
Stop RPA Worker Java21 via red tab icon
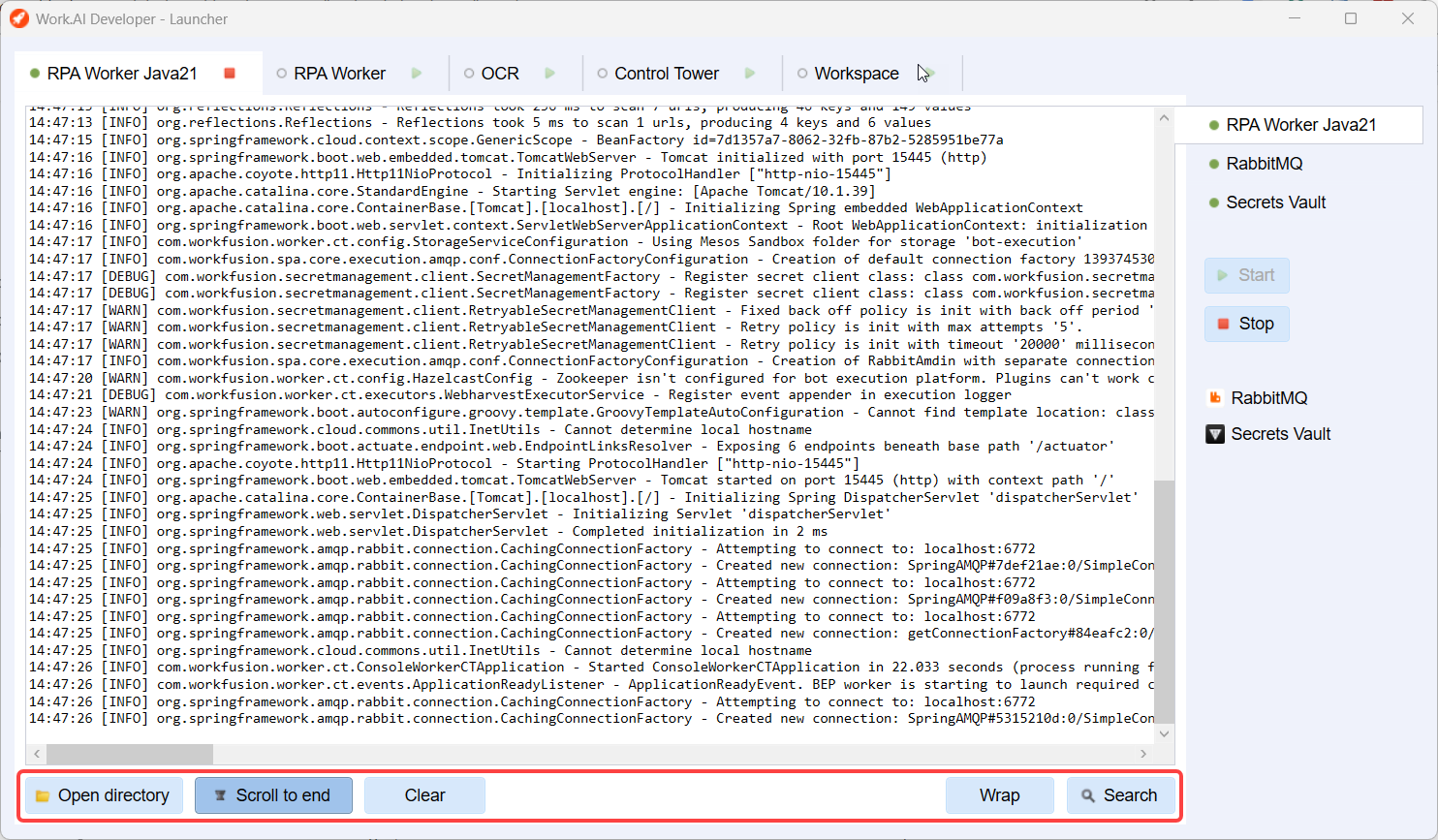(230, 74)
